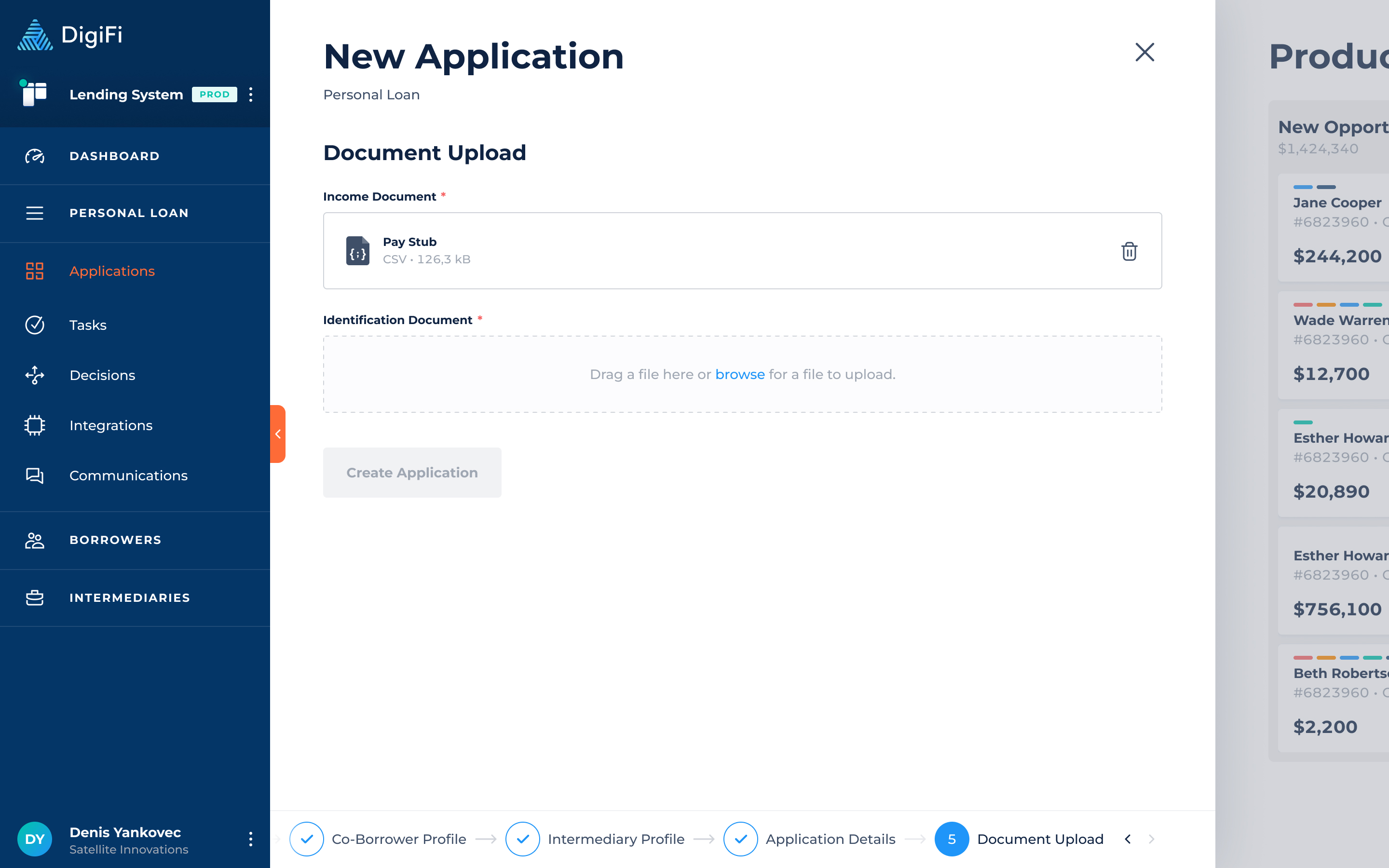Click the Pay Stub CSV file icon
Screen dimensions: 1389x868
[357, 251]
